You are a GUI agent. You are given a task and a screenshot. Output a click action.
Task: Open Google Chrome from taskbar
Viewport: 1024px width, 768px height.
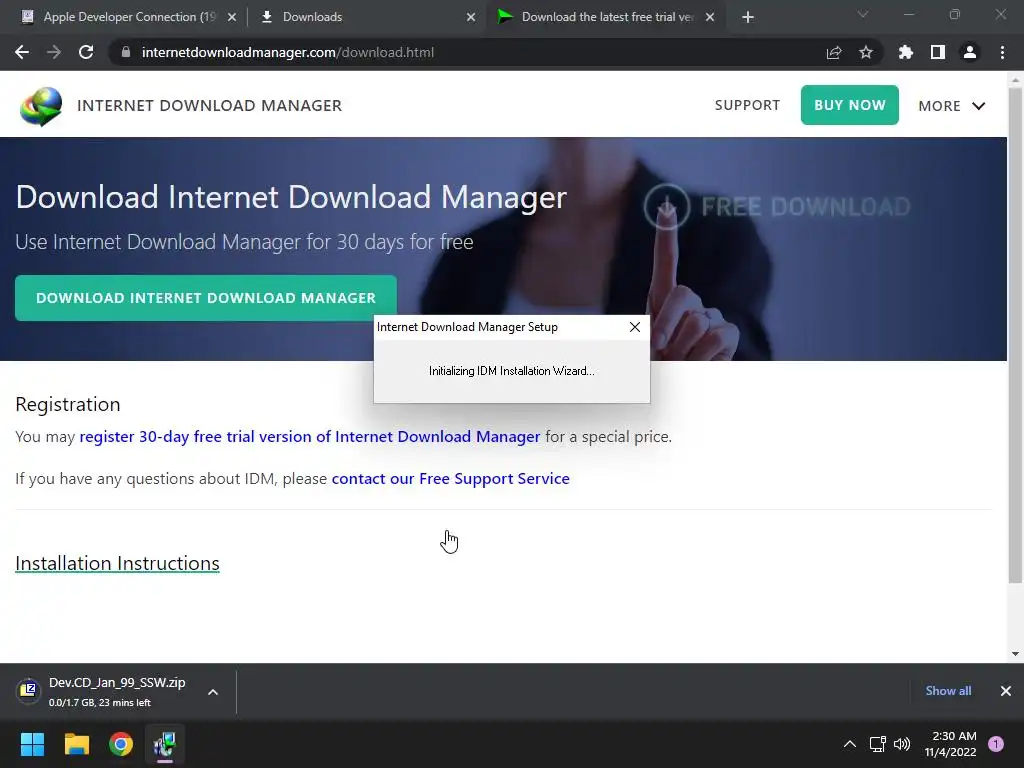pos(121,744)
